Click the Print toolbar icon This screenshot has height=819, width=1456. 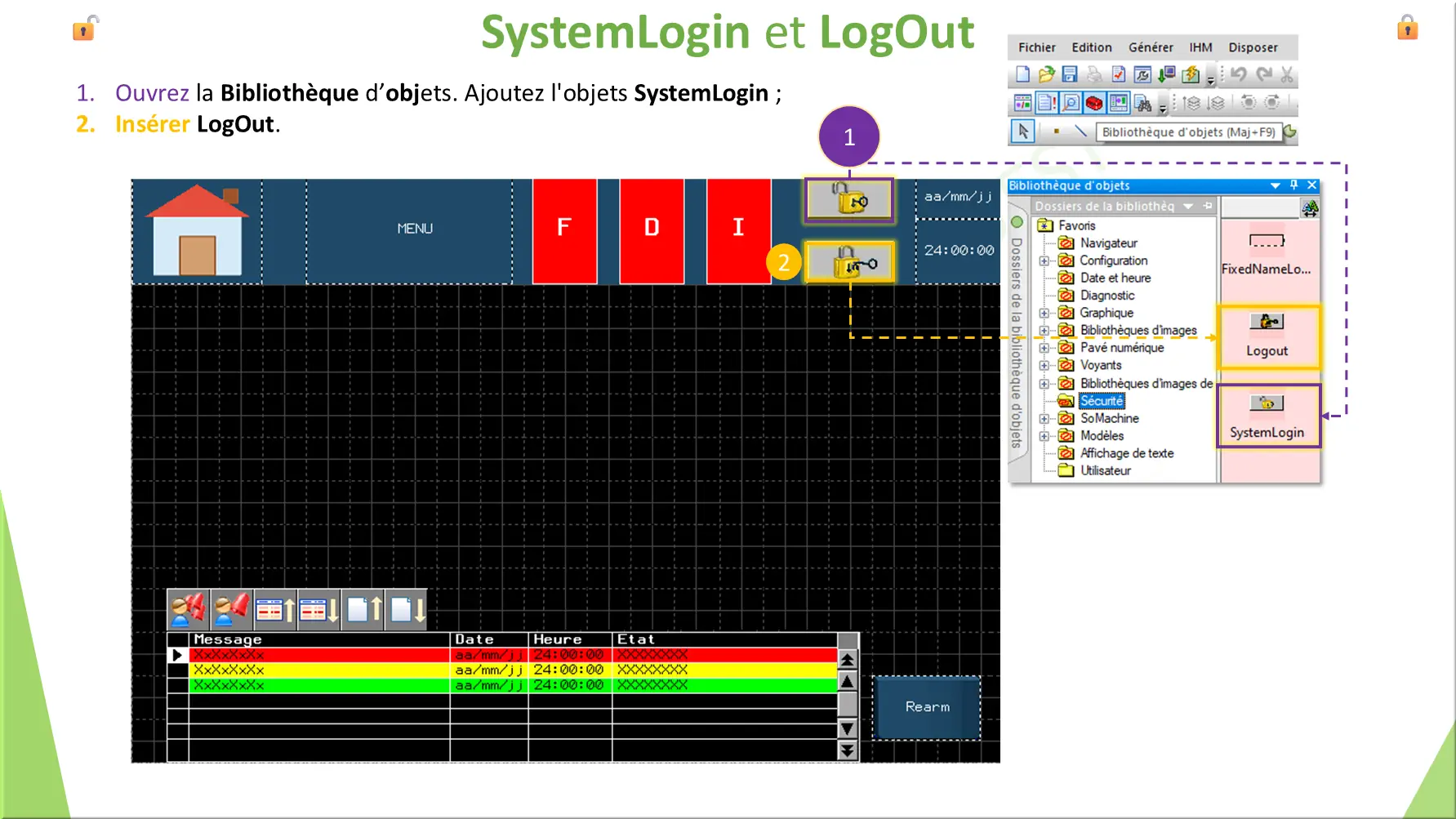[x=1094, y=75]
